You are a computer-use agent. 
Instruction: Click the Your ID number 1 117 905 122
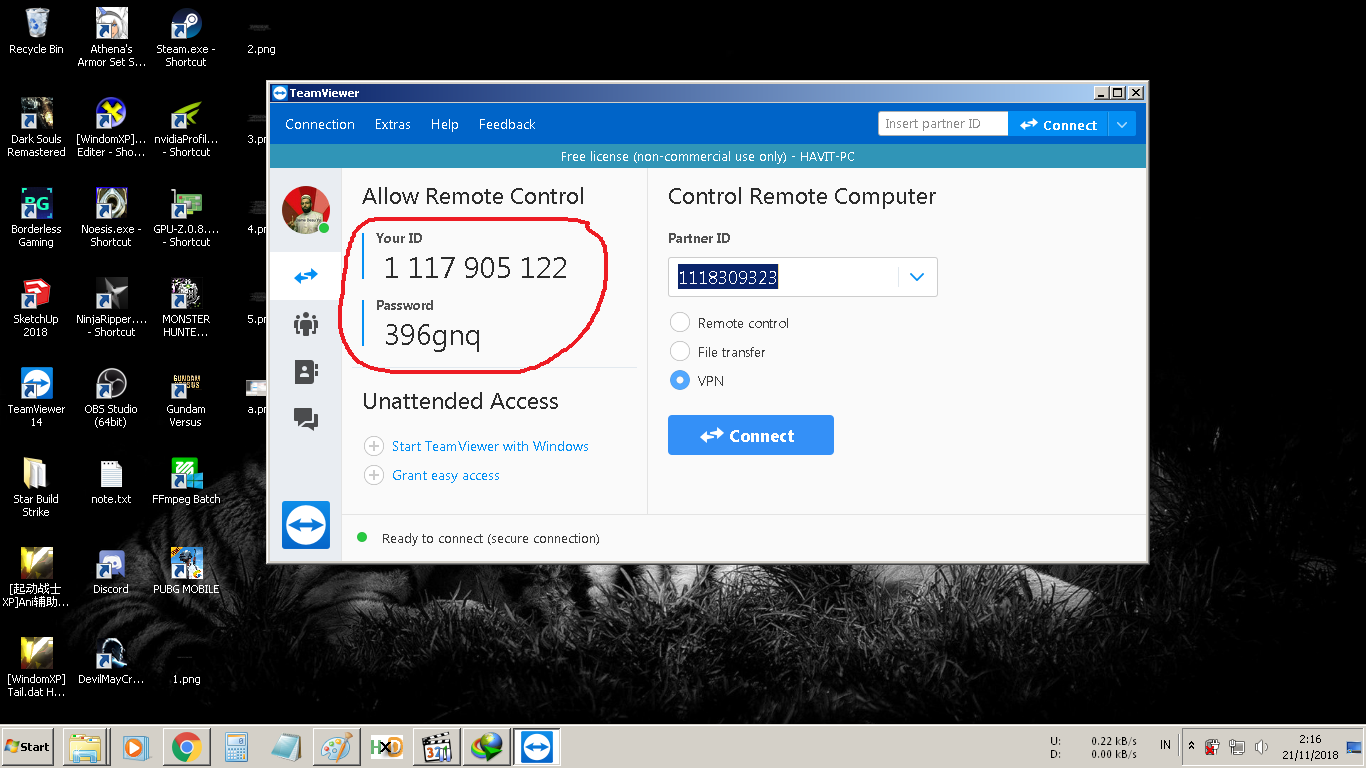[476, 268]
